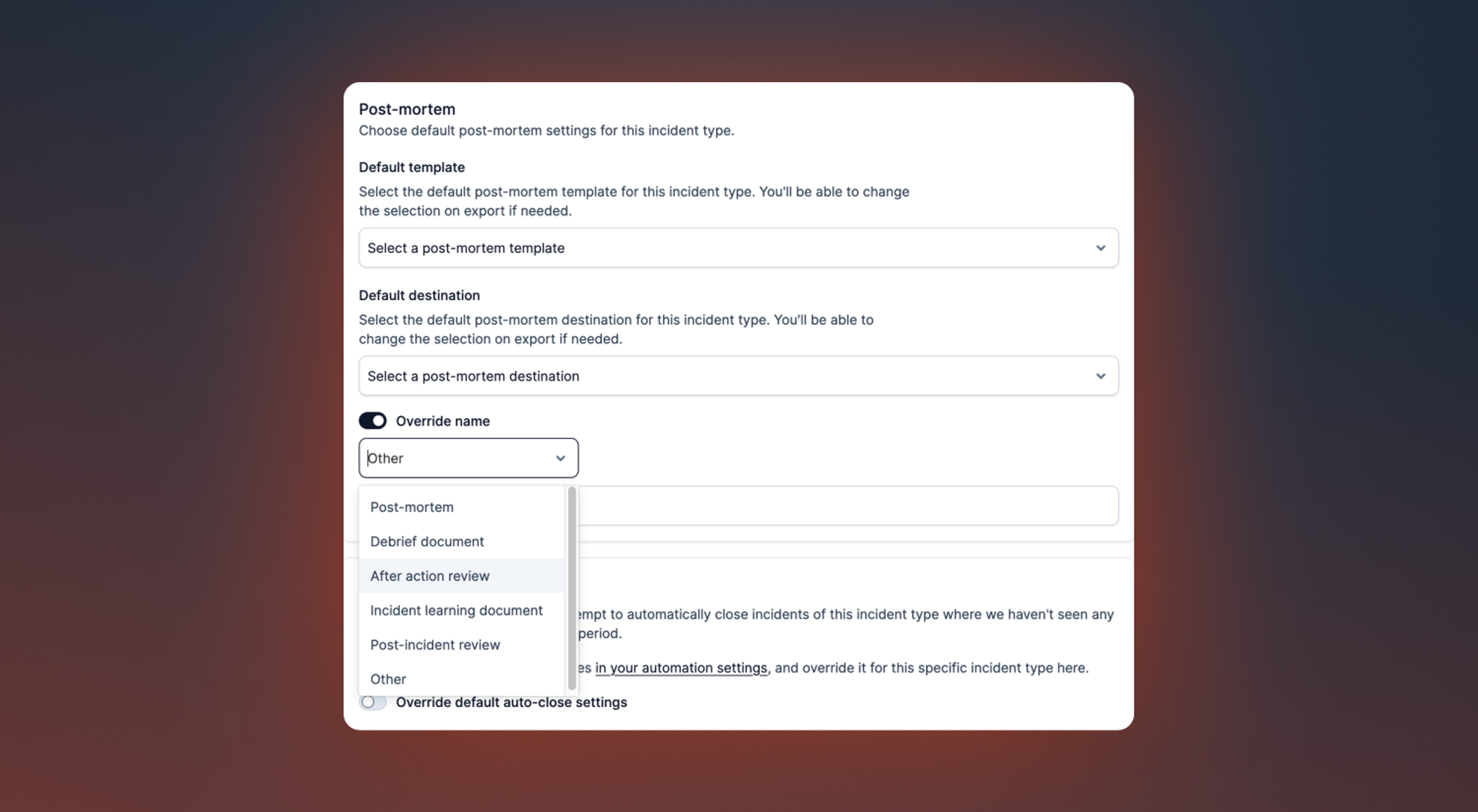The height and width of the screenshot is (812, 1478).
Task: Collapse the override name dropdown chevron
Action: coord(560,458)
